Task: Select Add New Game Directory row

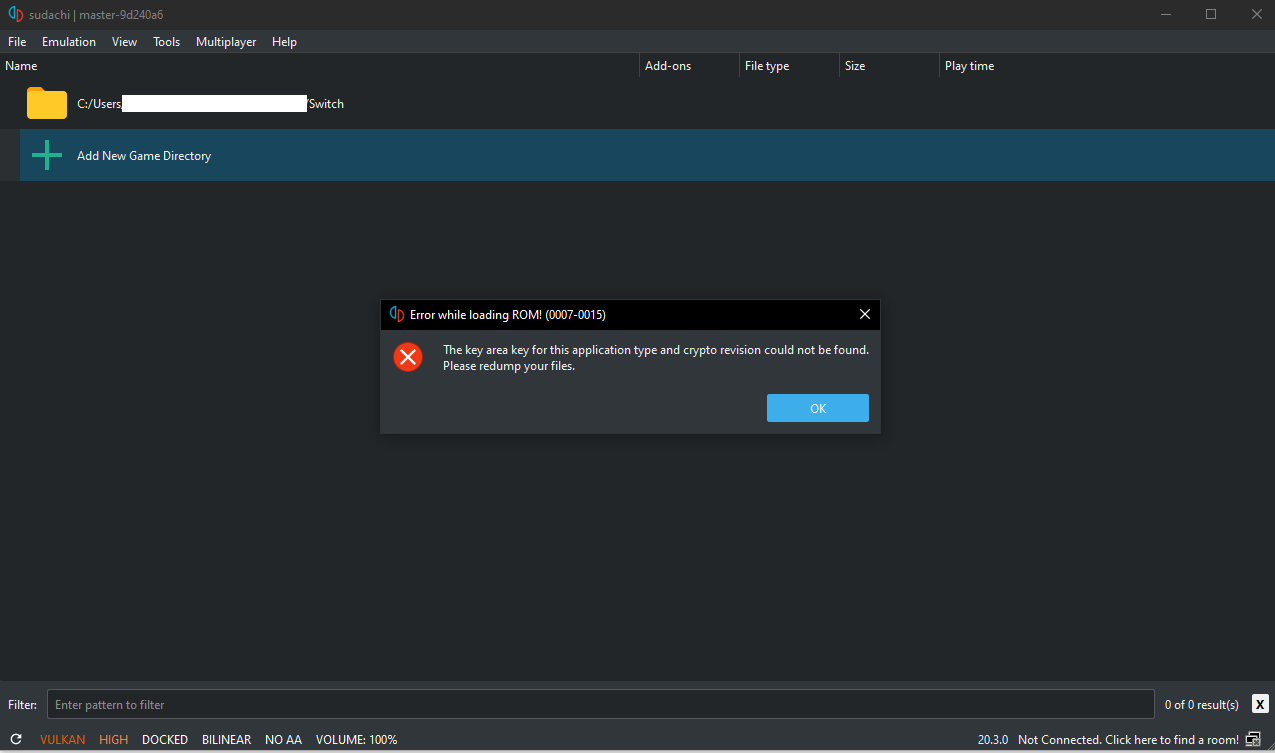Action: click(x=647, y=155)
